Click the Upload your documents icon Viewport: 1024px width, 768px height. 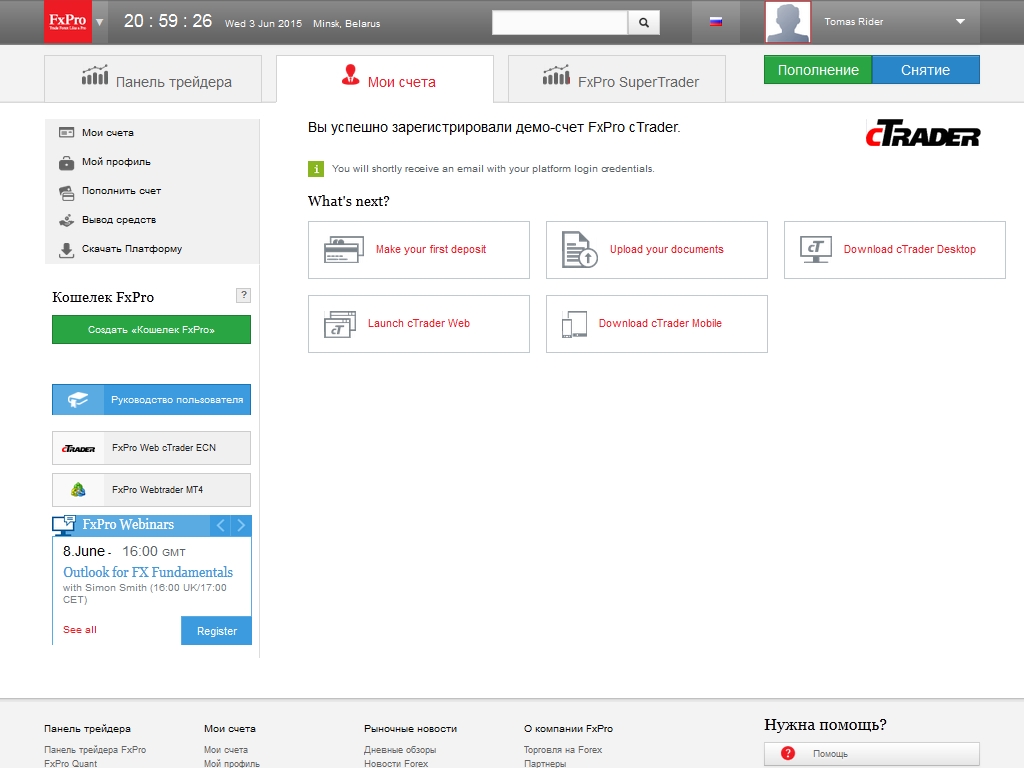pyautogui.click(x=579, y=250)
